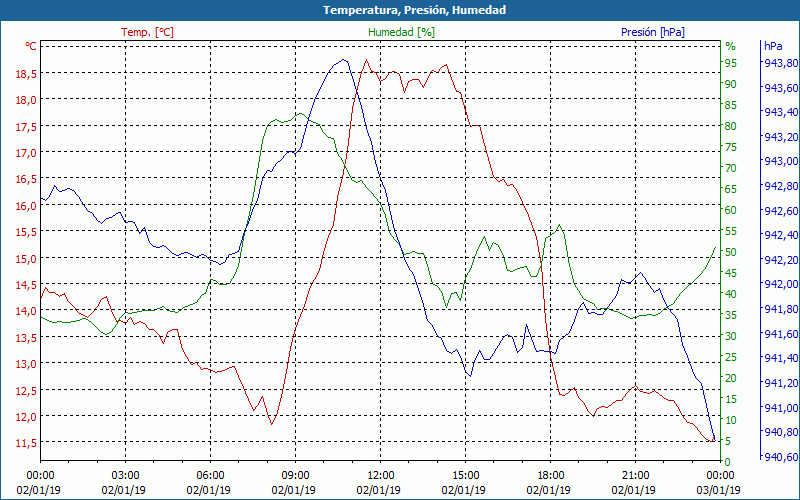Click humidity axis value 50
Viewport: 800px width, 500px height.
pos(731,252)
